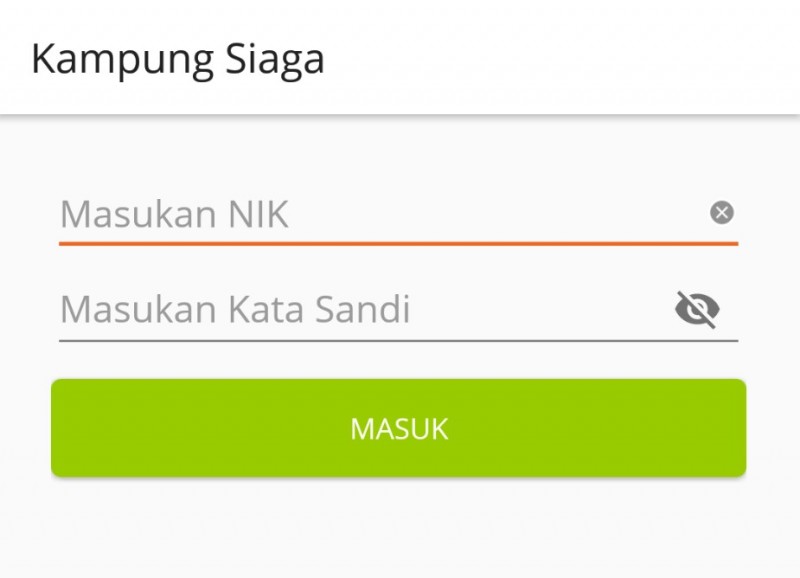Click the eye-slash icon in the password field

tap(697, 310)
